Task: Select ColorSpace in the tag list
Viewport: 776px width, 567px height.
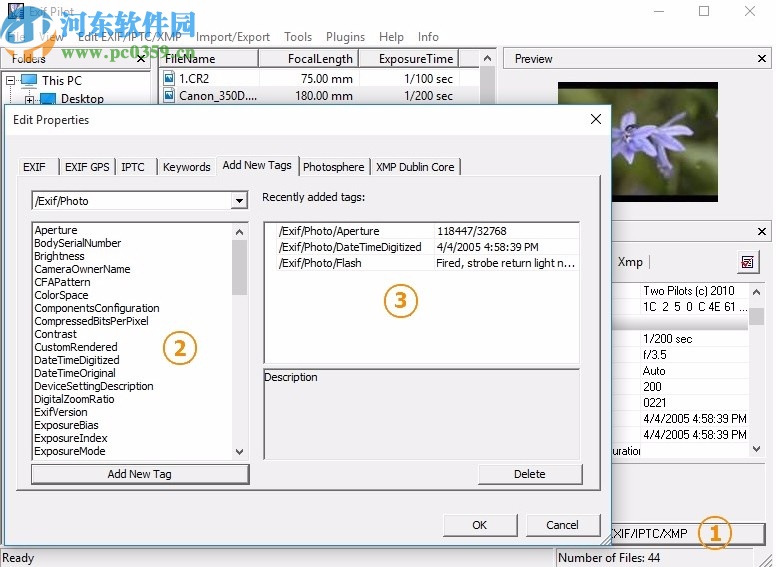Action: click(61, 295)
